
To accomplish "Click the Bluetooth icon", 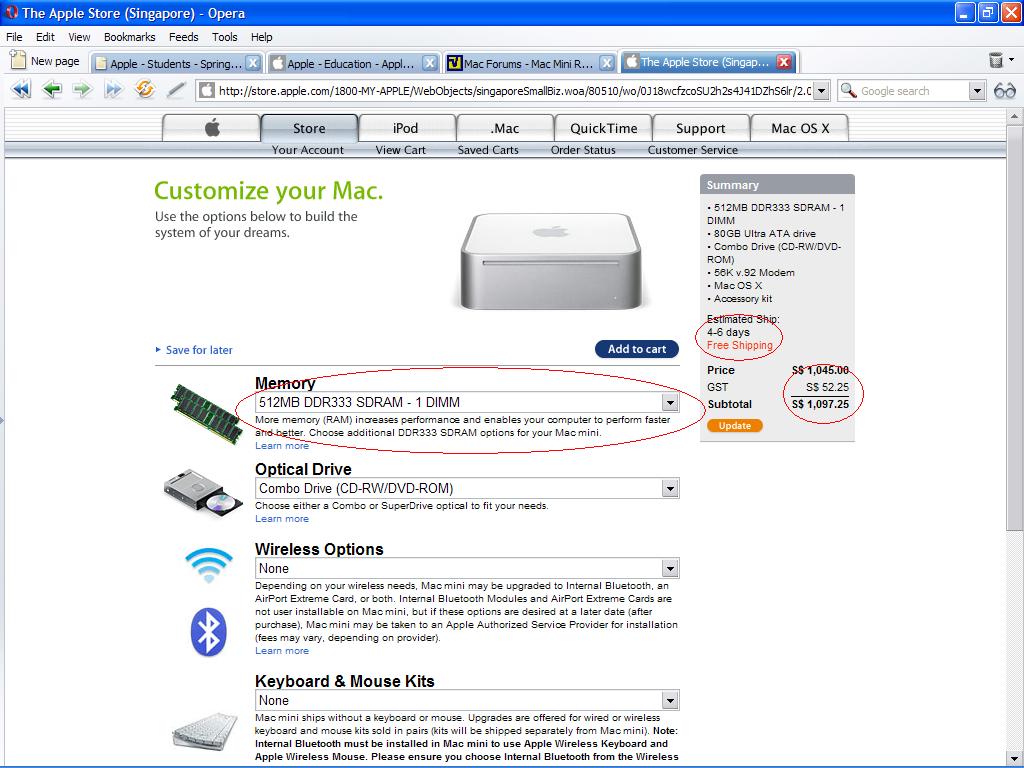I will tap(208, 632).
